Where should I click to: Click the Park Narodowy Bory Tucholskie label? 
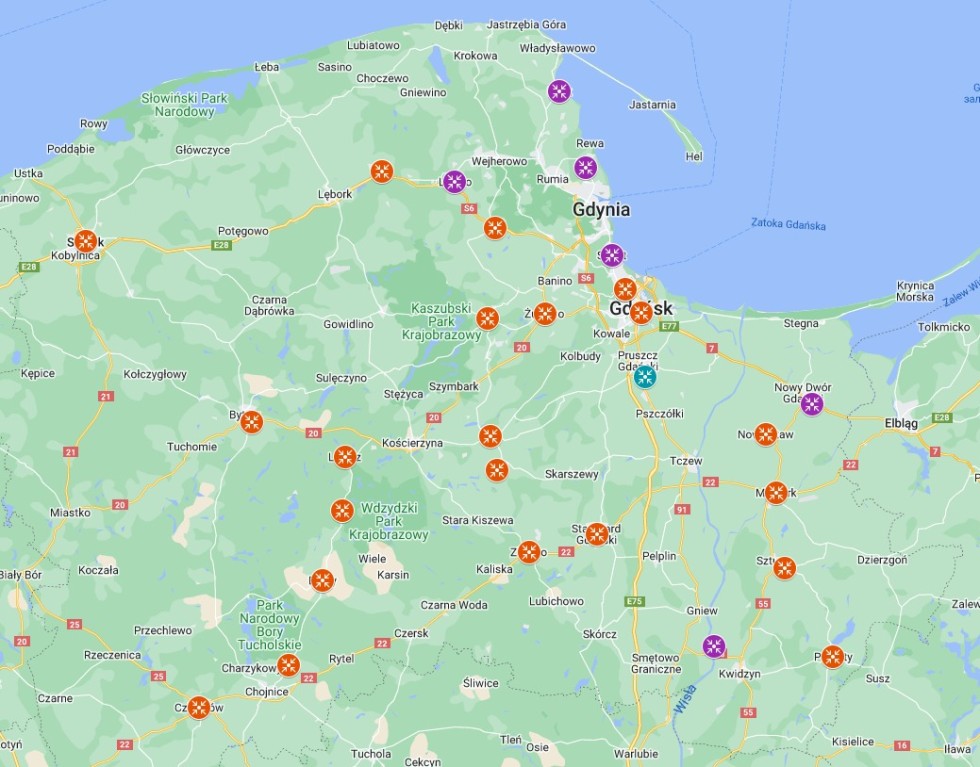(x=269, y=624)
